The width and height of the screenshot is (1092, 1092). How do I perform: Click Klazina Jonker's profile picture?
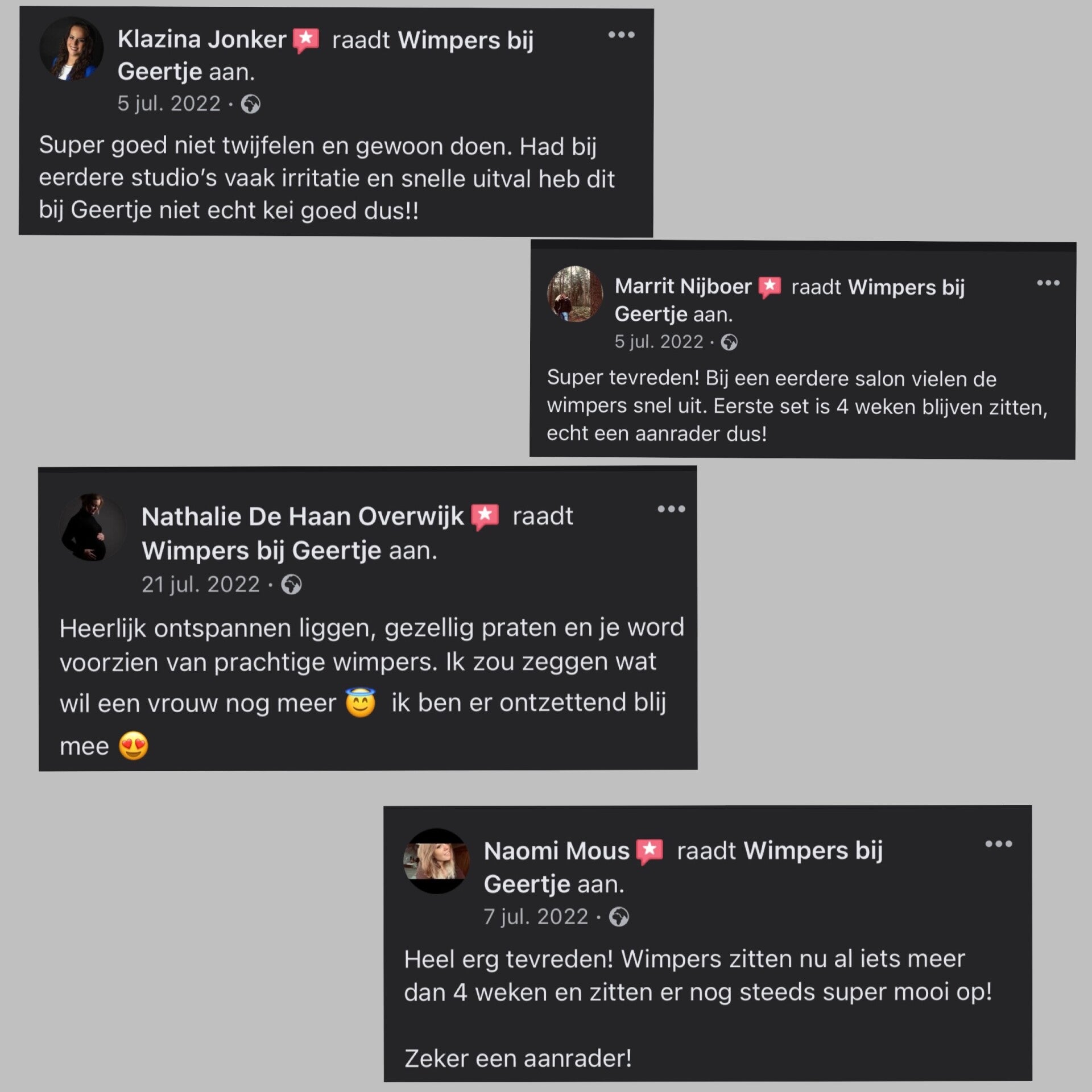pyautogui.click(x=72, y=49)
